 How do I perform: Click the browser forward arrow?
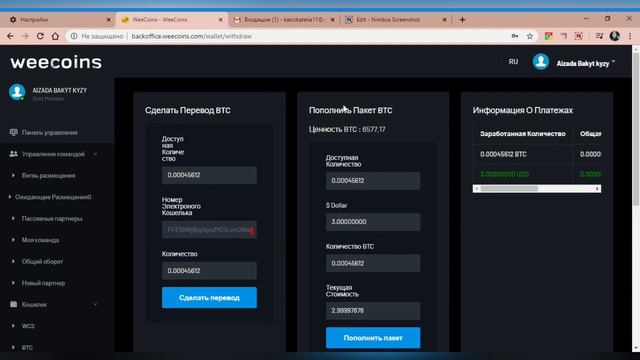tap(25, 36)
